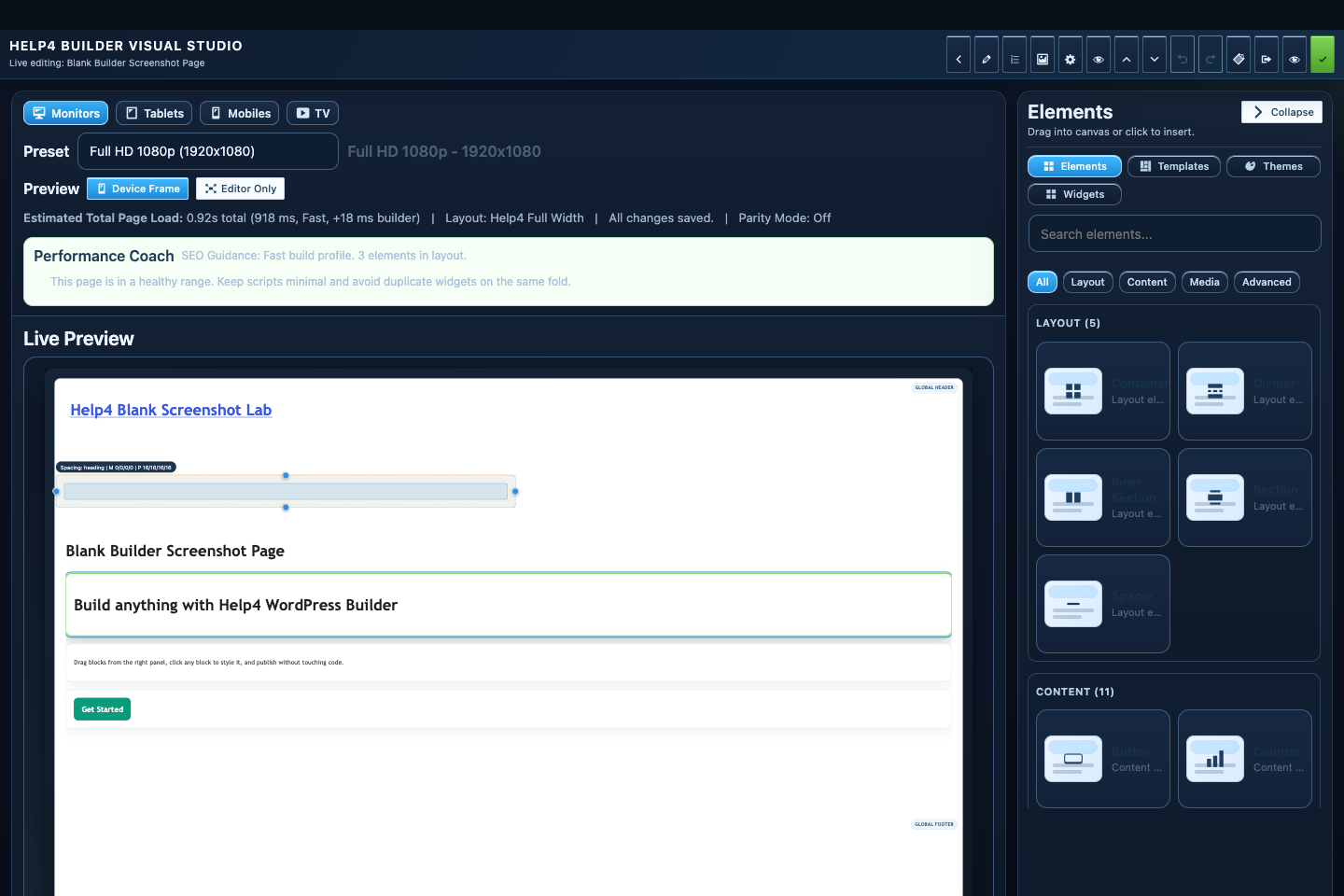
Task: Click the undo arrow in the toolbar
Action: [x=1183, y=55]
